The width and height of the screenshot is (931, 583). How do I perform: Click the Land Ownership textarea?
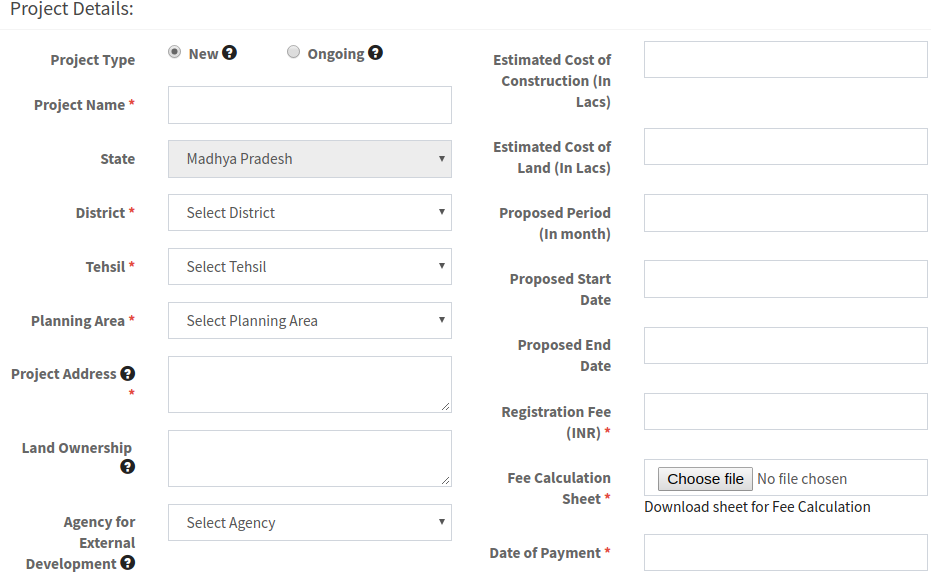(x=309, y=458)
